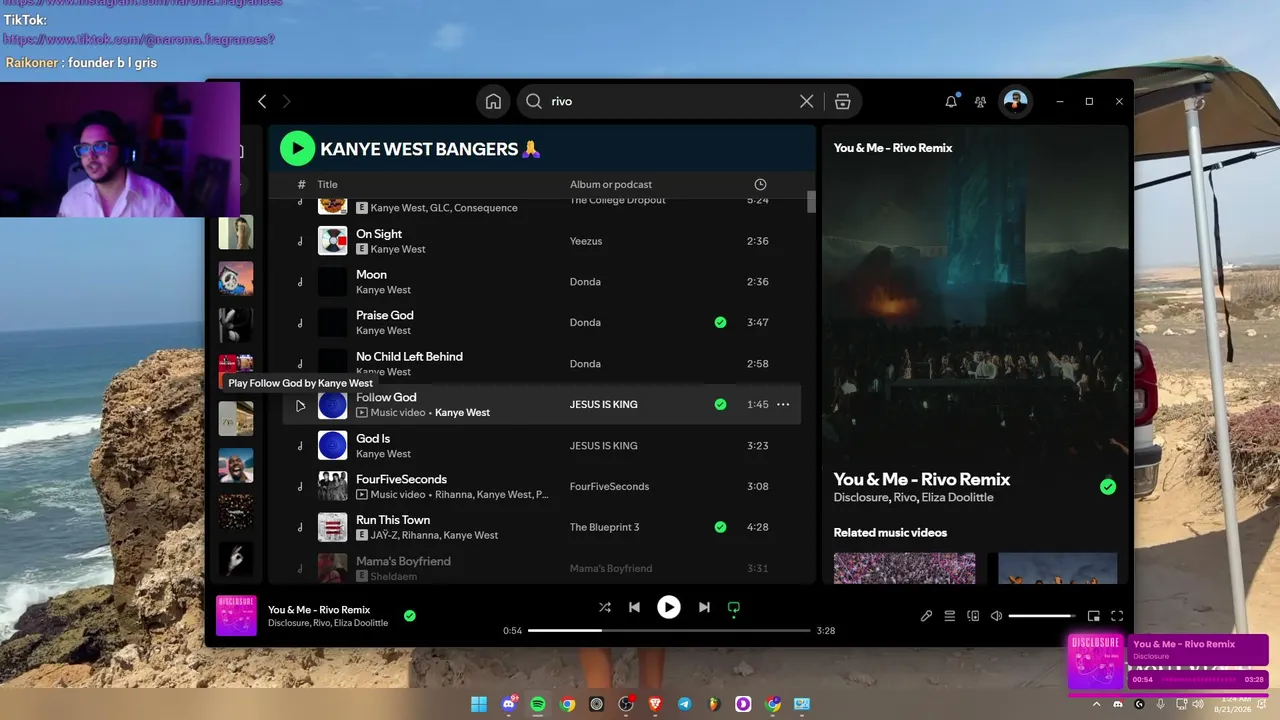The image size is (1280, 720).
Task: Open 'The Blueprint 3' album link
Action: (x=604, y=527)
